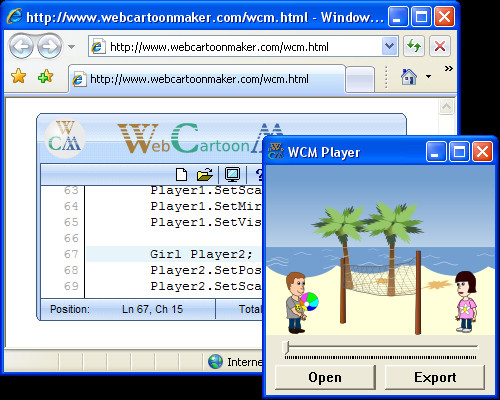Viewport: 500px width, 400px height.
Task: Click the boy character in the preview
Action: 296,303
